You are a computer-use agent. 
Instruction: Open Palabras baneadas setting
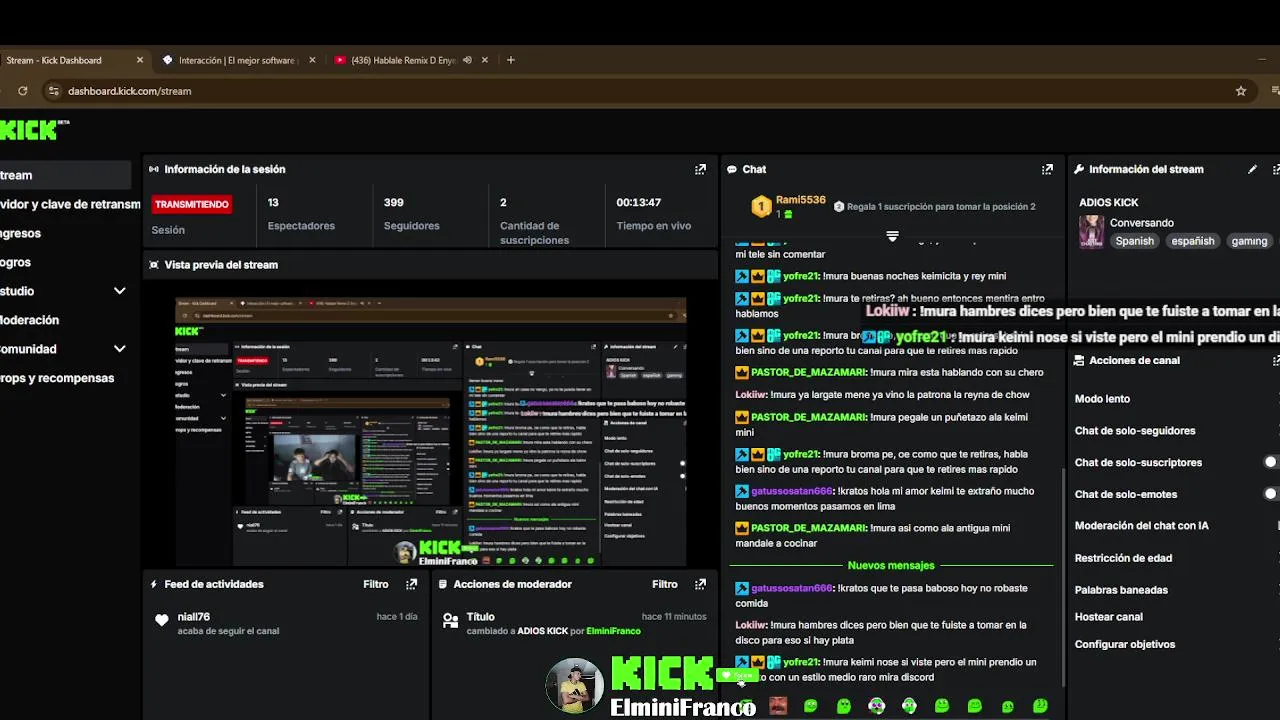[x=1121, y=590]
